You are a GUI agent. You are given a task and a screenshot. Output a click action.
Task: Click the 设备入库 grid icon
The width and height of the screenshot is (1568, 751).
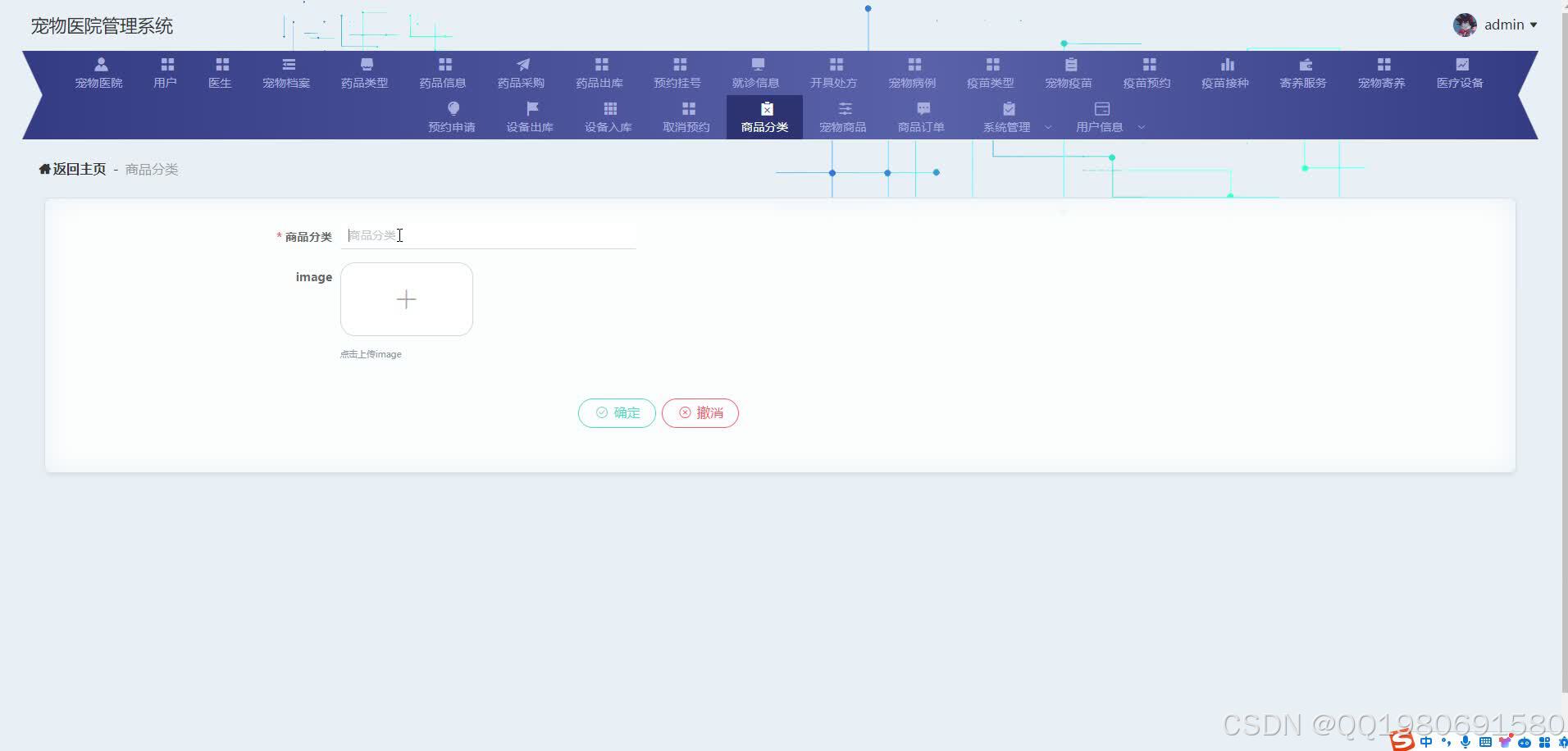pyautogui.click(x=610, y=108)
